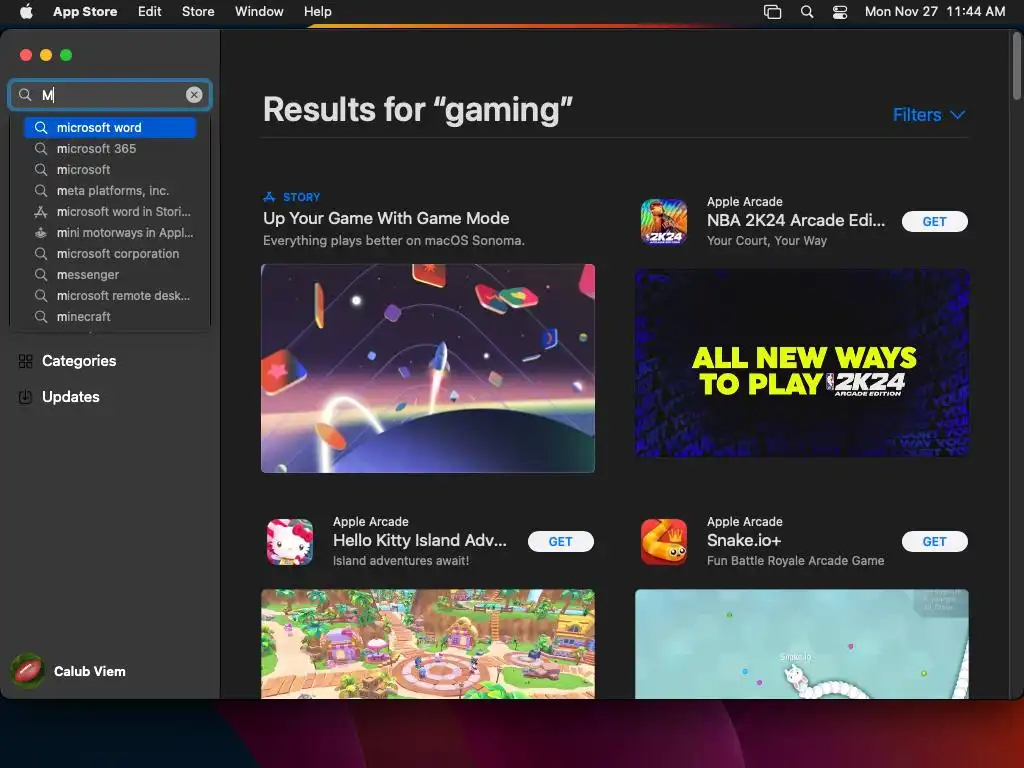Pick the plain 'microsoft' suggestion
The image size is (1024, 768).
click(110, 169)
